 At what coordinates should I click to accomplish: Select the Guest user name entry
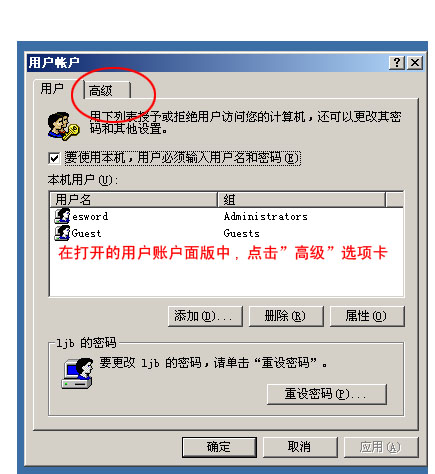(86, 233)
